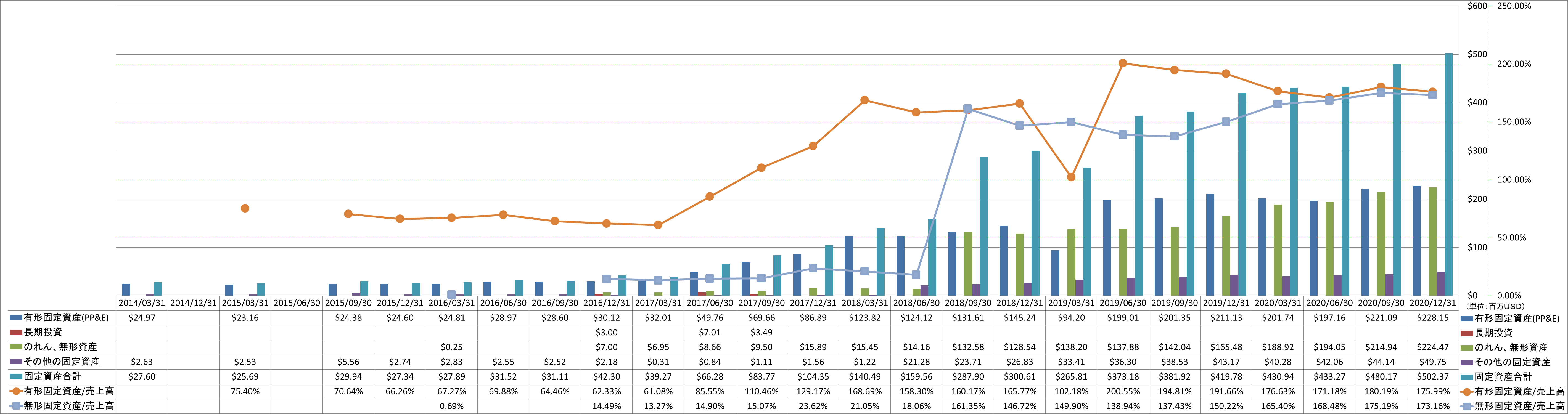Click the 固定資産合計 row label in table
The image size is (1568, 414).
[x=52, y=376]
